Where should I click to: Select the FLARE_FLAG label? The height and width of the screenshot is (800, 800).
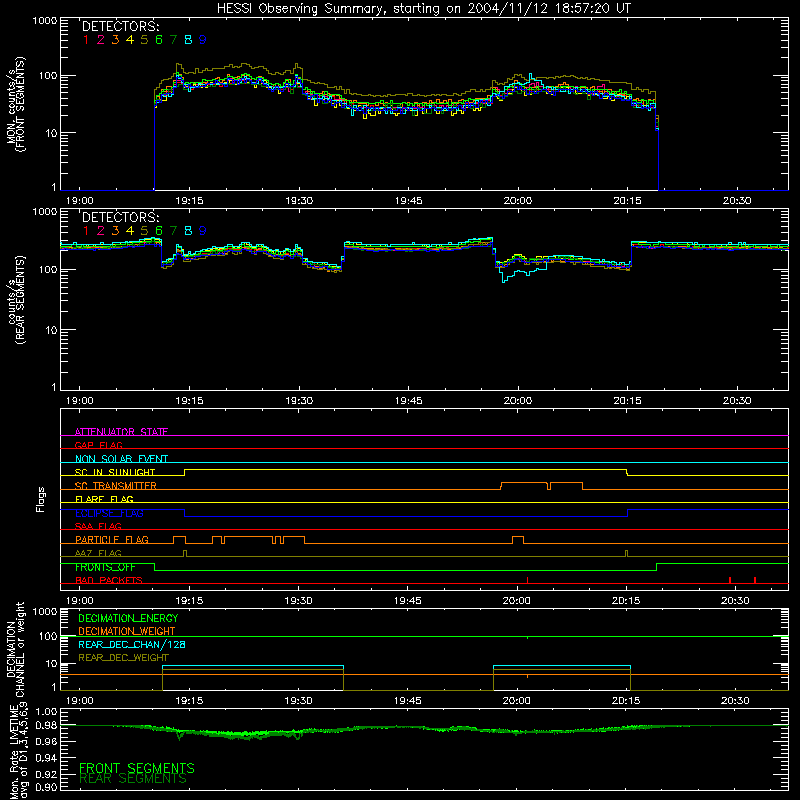pos(104,499)
